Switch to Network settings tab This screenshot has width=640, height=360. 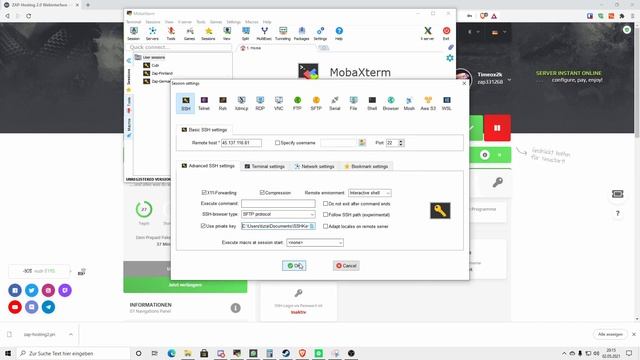point(314,167)
